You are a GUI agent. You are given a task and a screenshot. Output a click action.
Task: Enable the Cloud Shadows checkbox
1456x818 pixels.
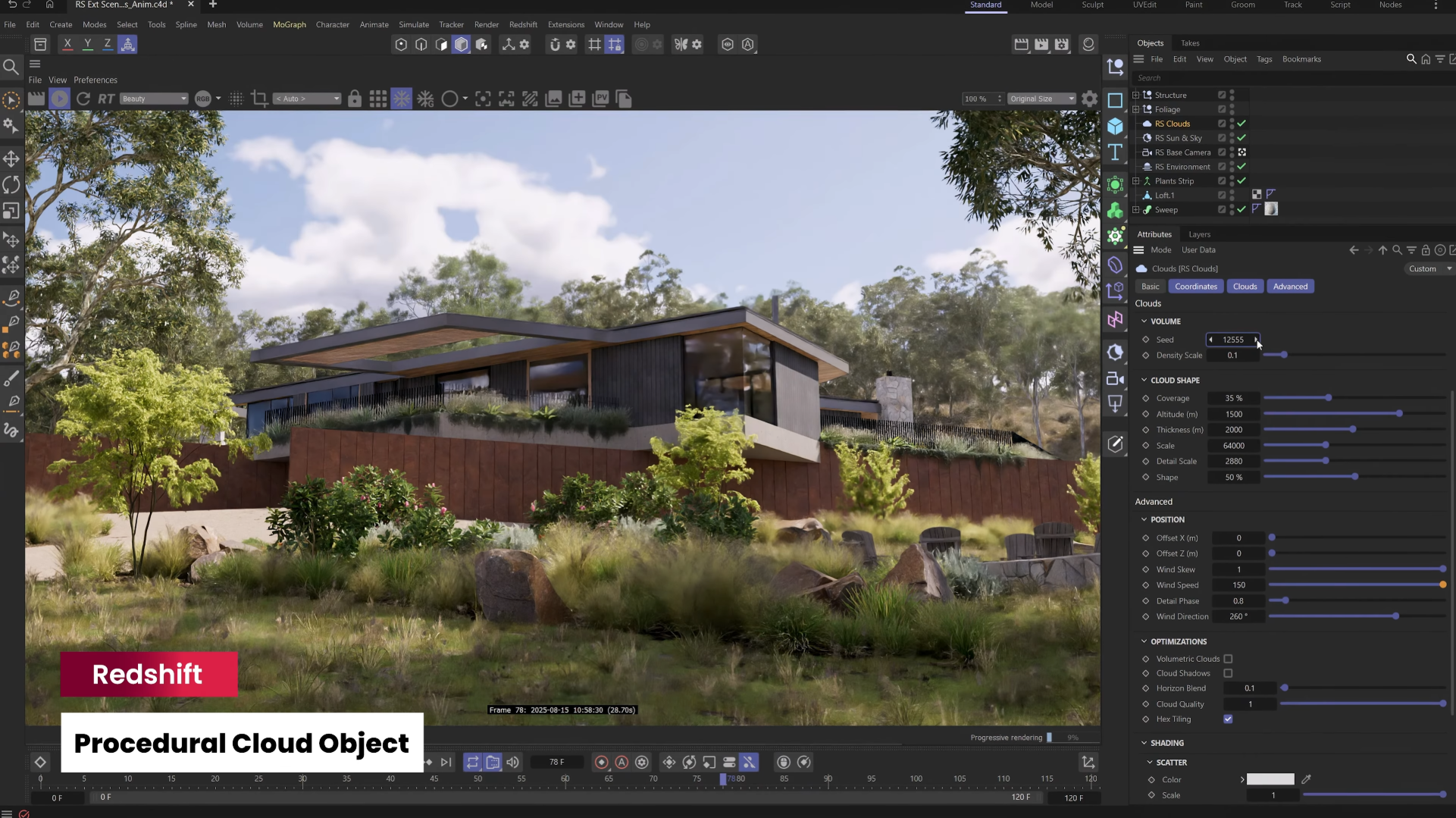click(x=1228, y=673)
